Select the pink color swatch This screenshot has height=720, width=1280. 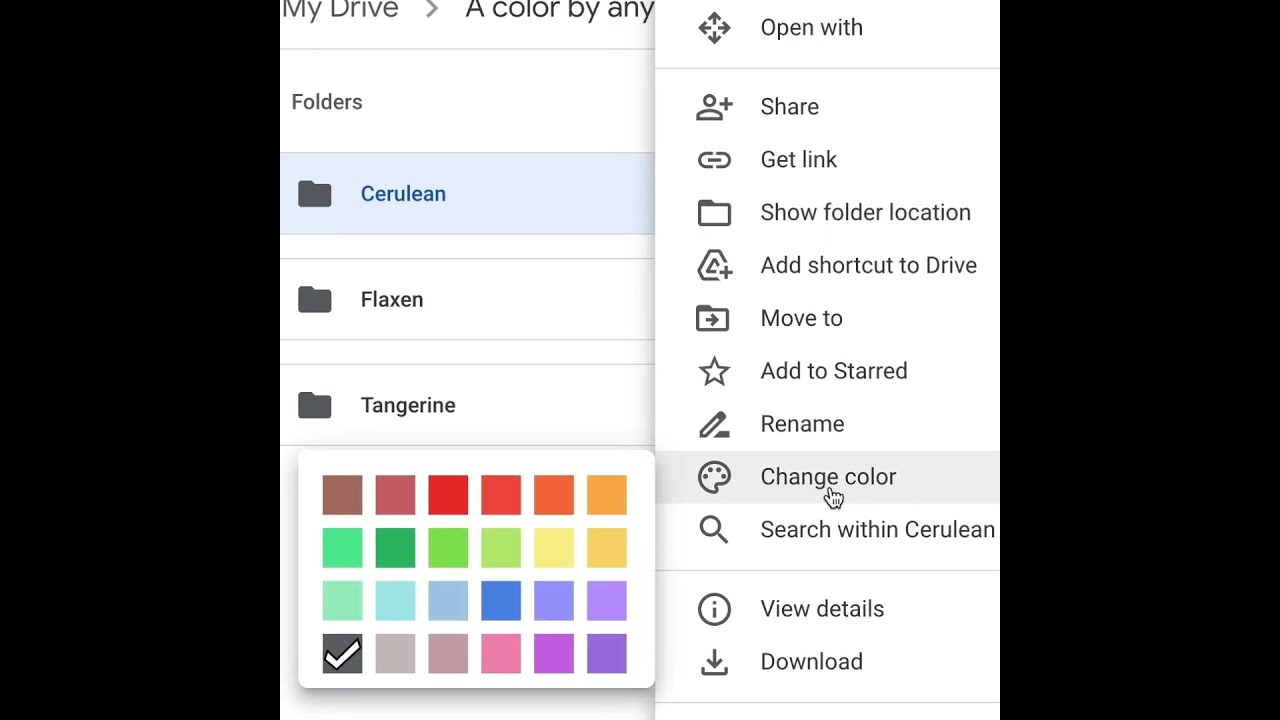[501, 654]
